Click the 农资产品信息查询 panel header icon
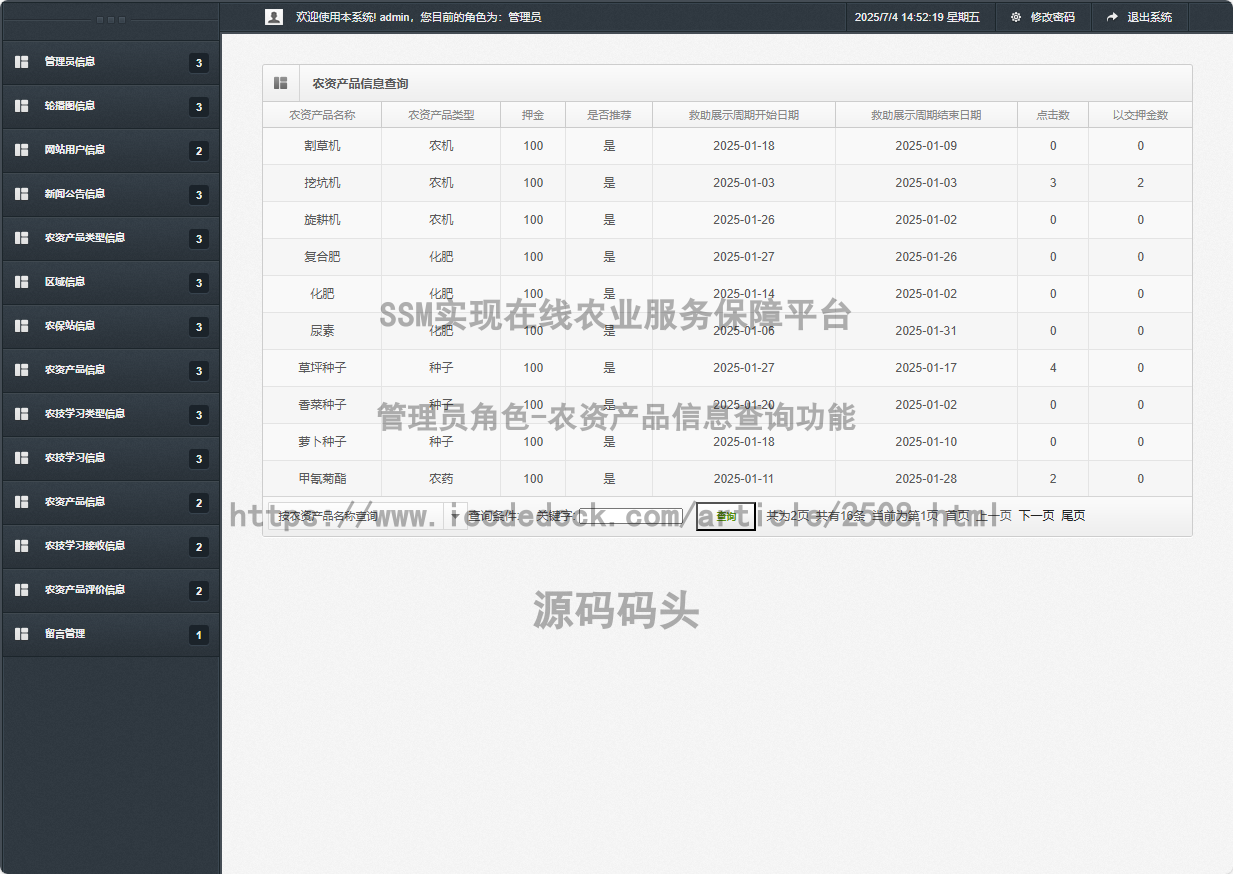1233x874 pixels. (281, 83)
